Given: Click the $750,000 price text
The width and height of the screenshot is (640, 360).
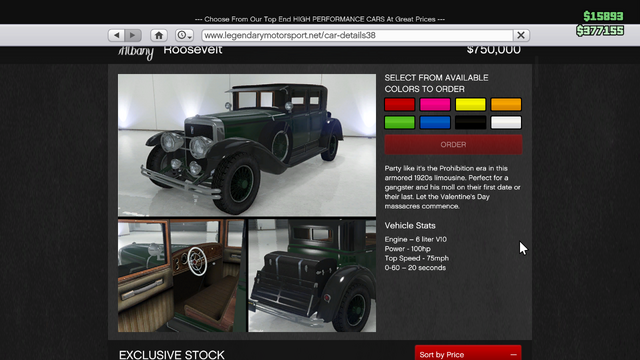Looking at the screenshot, I should (x=493, y=50).
